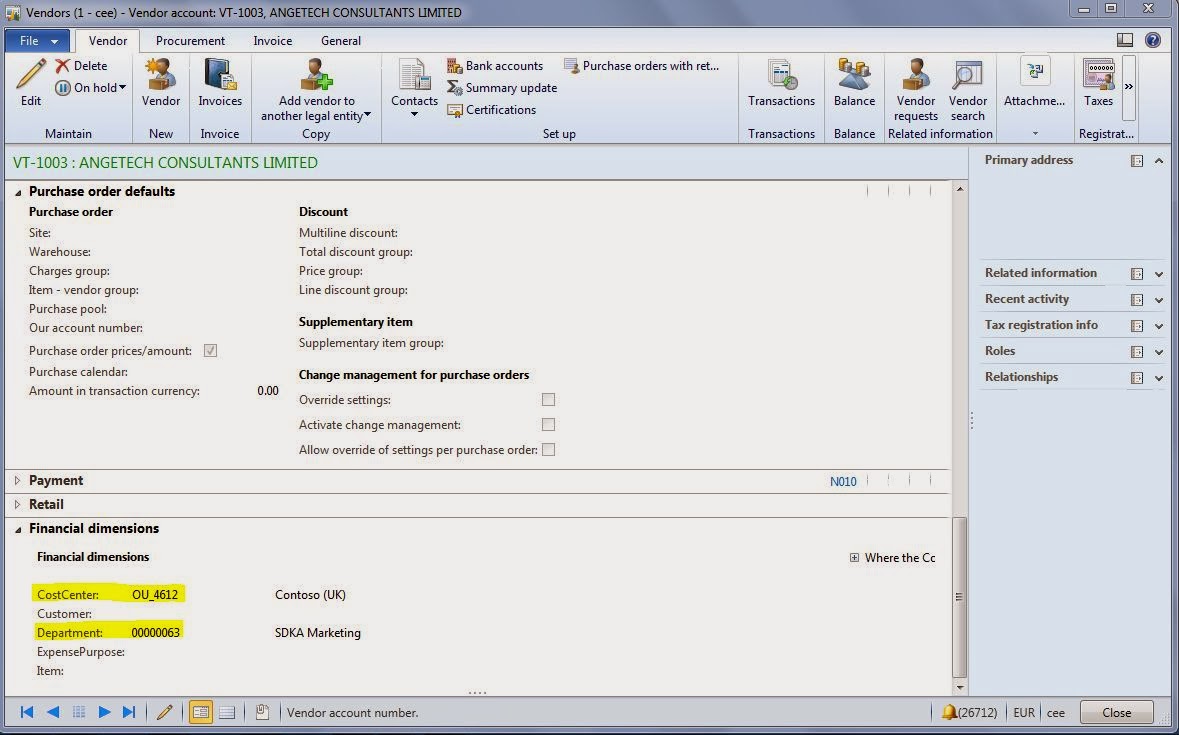This screenshot has height=735, width=1179.
Task: Check Allow override of settings per purchase order
Action: (548, 449)
